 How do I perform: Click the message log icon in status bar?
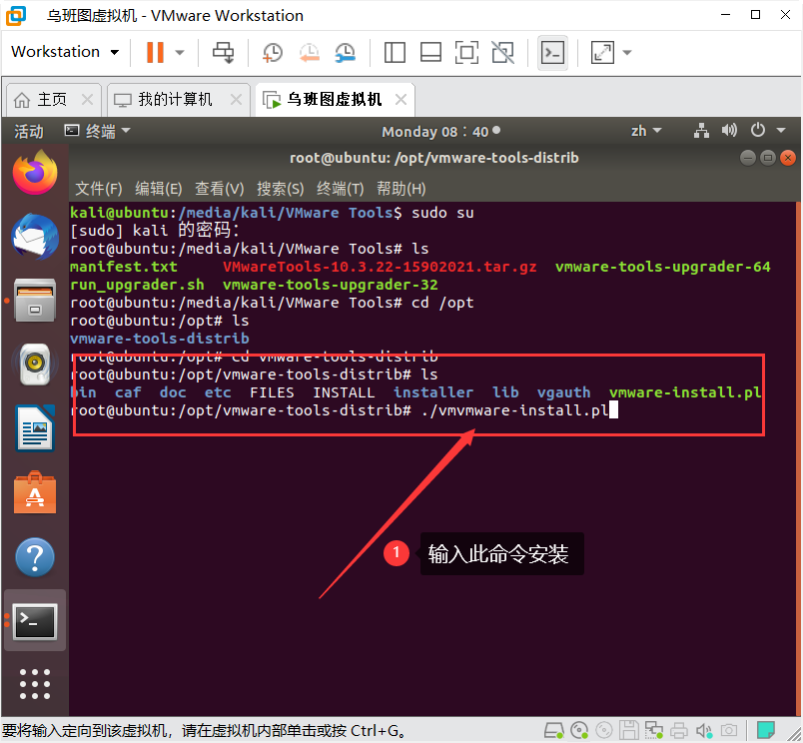point(766,729)
